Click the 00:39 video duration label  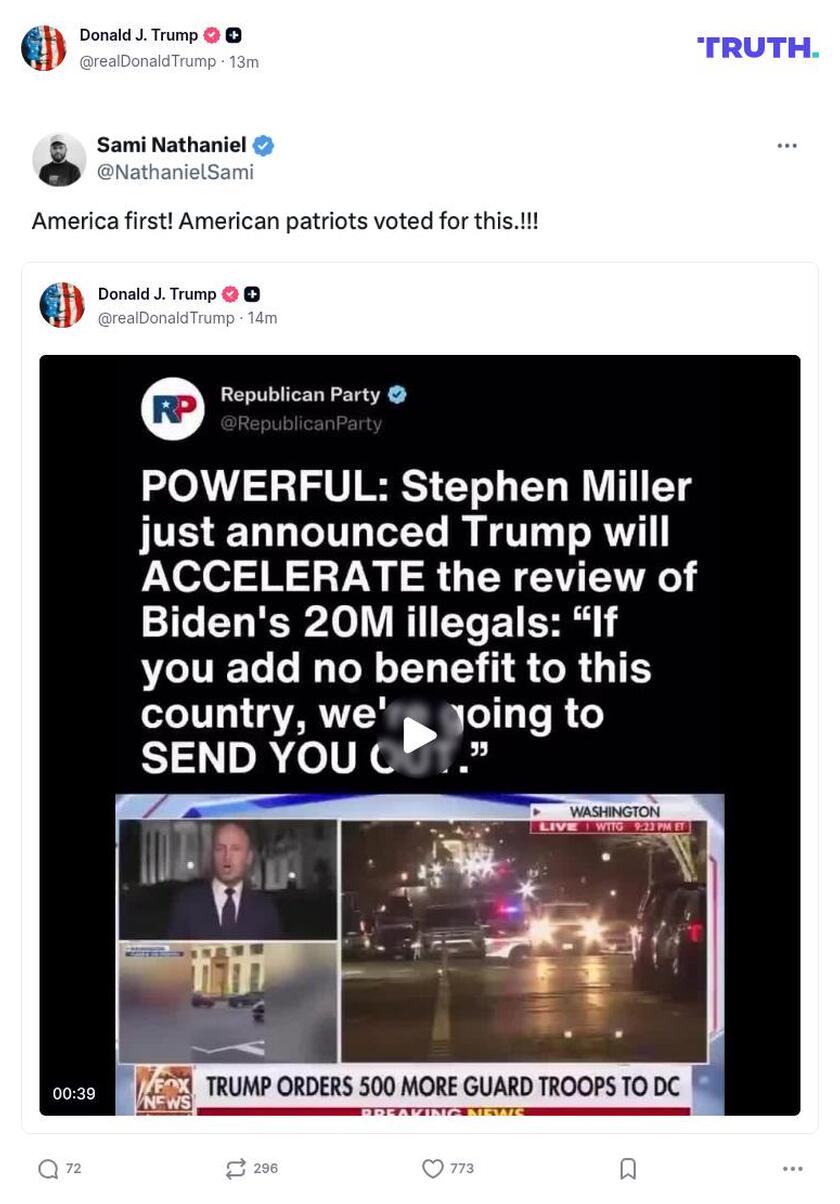click(74, 1094)
